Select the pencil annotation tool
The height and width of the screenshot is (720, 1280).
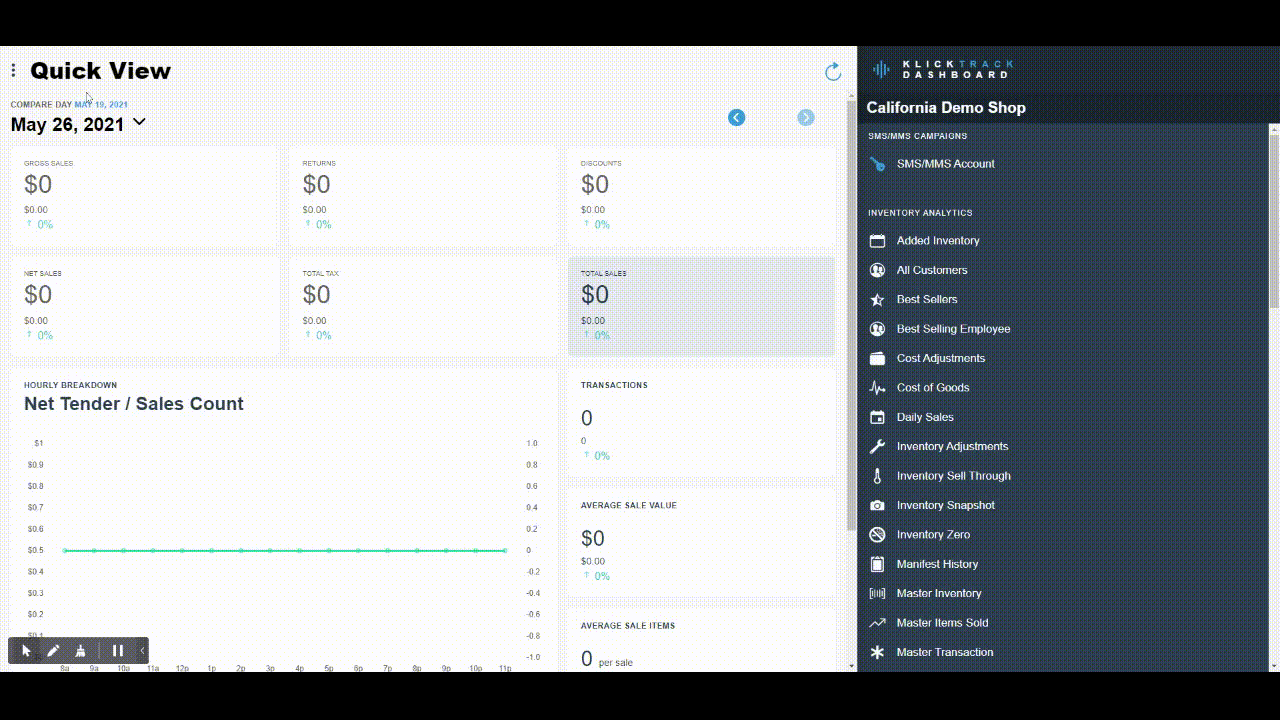tap(54, 651)
